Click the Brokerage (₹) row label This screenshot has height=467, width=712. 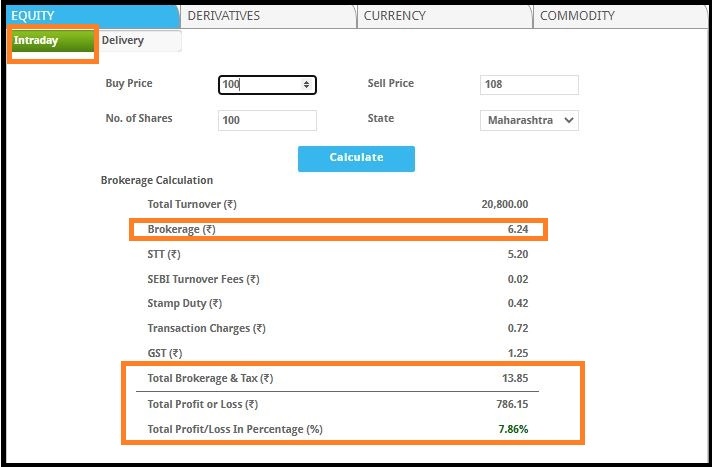[181, 230]
